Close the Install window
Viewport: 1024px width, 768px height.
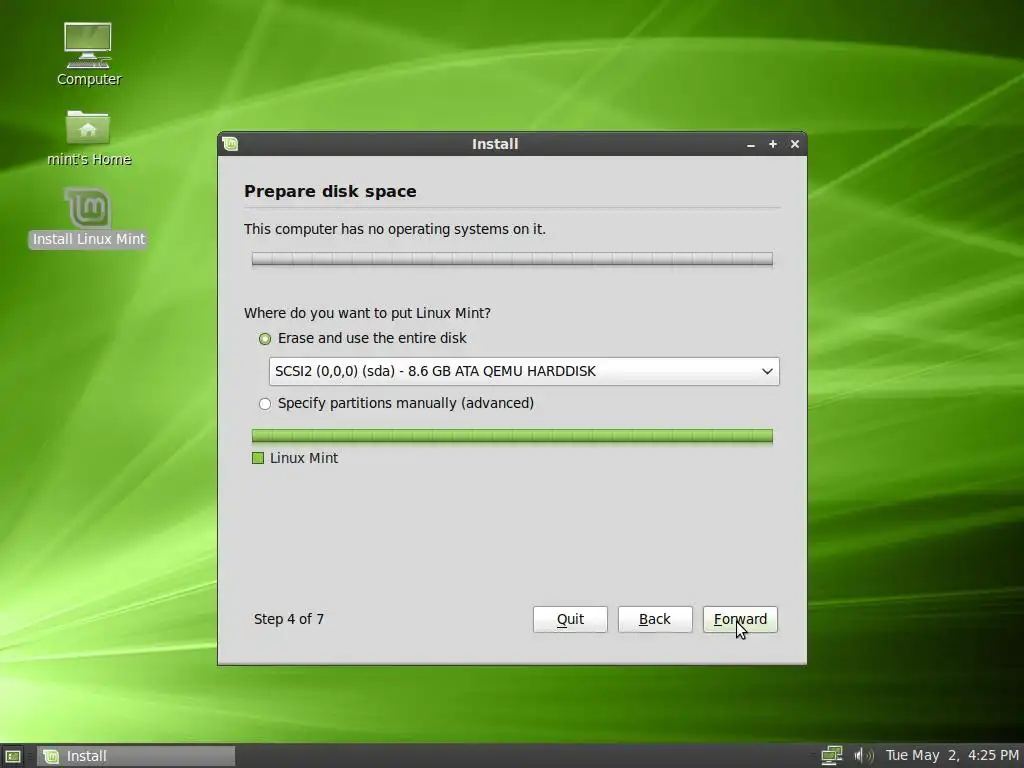[x=795, y=144]
